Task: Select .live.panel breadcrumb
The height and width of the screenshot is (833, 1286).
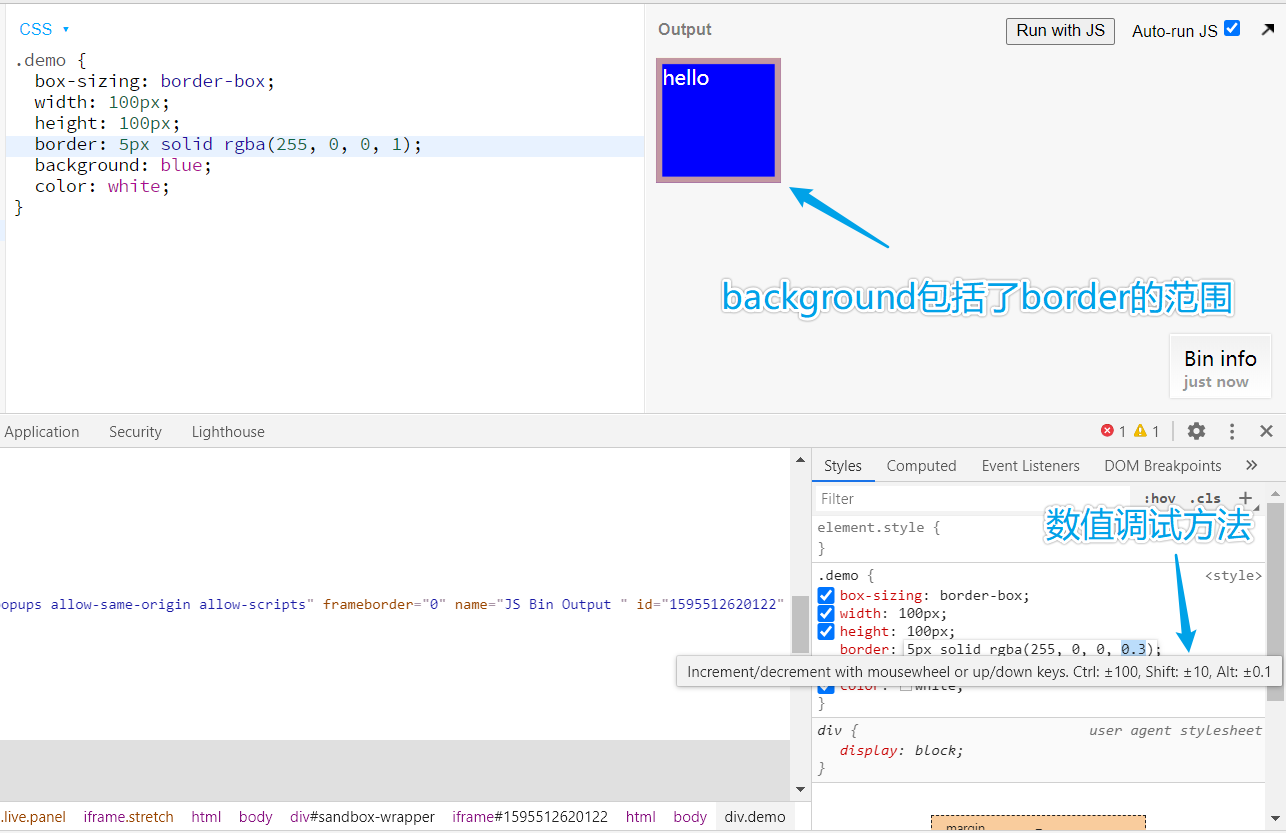Action: coord(33,817)
